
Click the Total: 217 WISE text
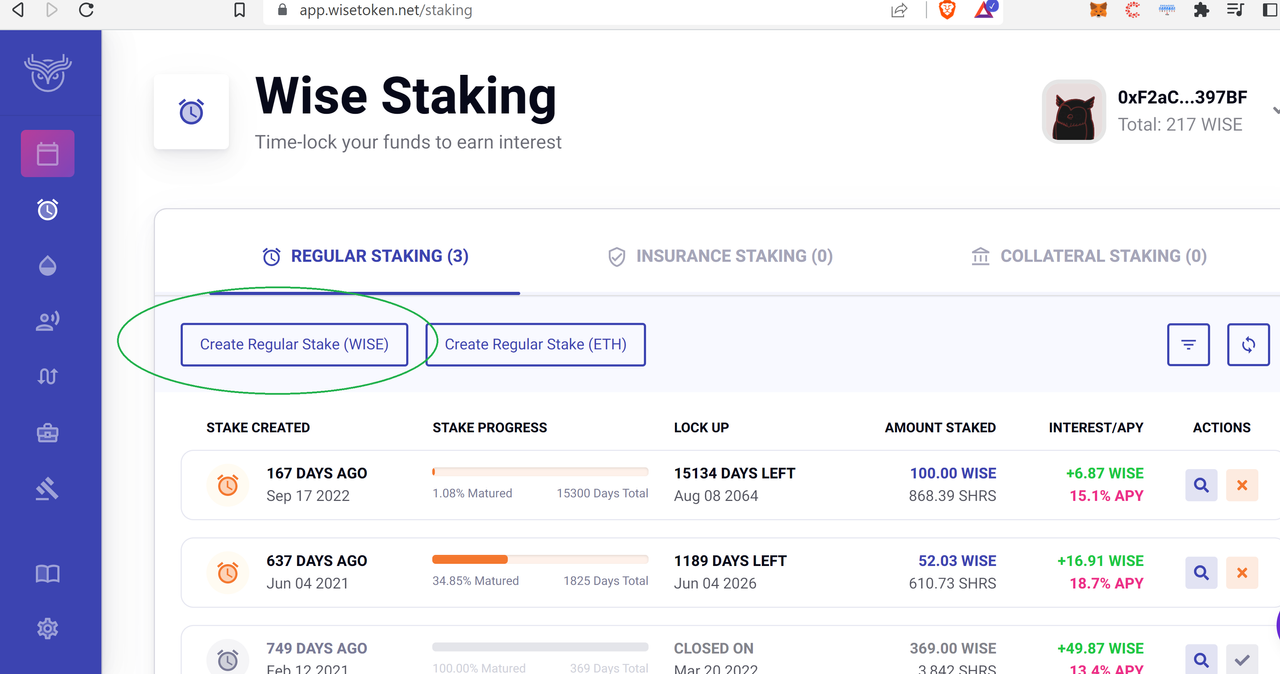[1180, 125]
